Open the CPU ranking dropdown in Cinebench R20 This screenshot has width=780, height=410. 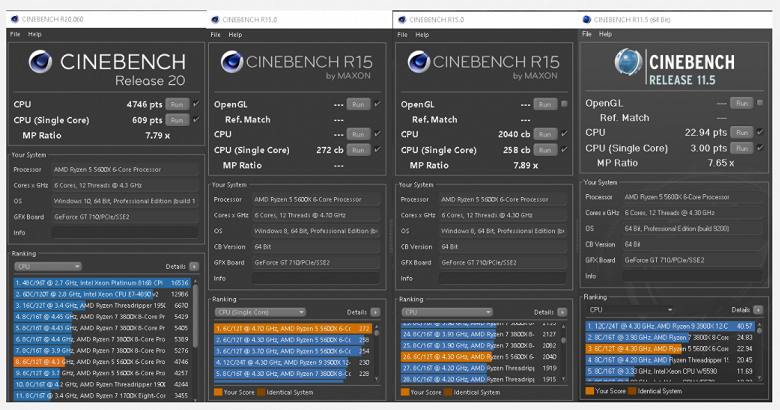click(x=47, y=267)
